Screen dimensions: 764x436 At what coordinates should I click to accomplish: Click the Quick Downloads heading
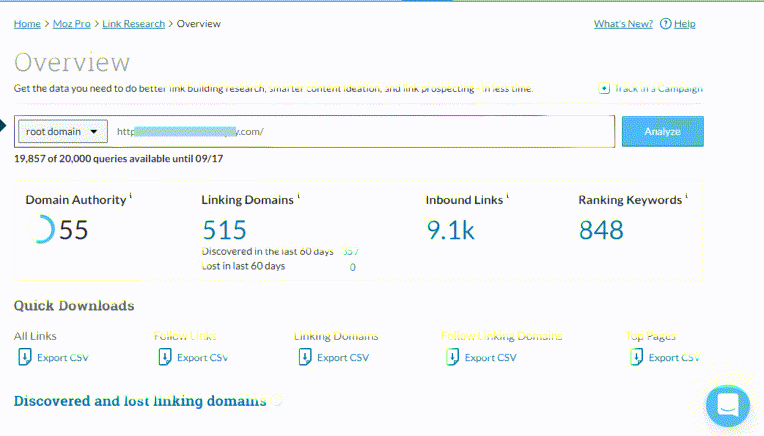74,306
